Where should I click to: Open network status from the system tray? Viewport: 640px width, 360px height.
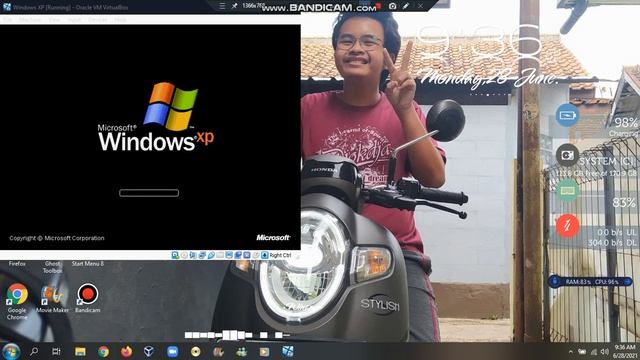594,352
